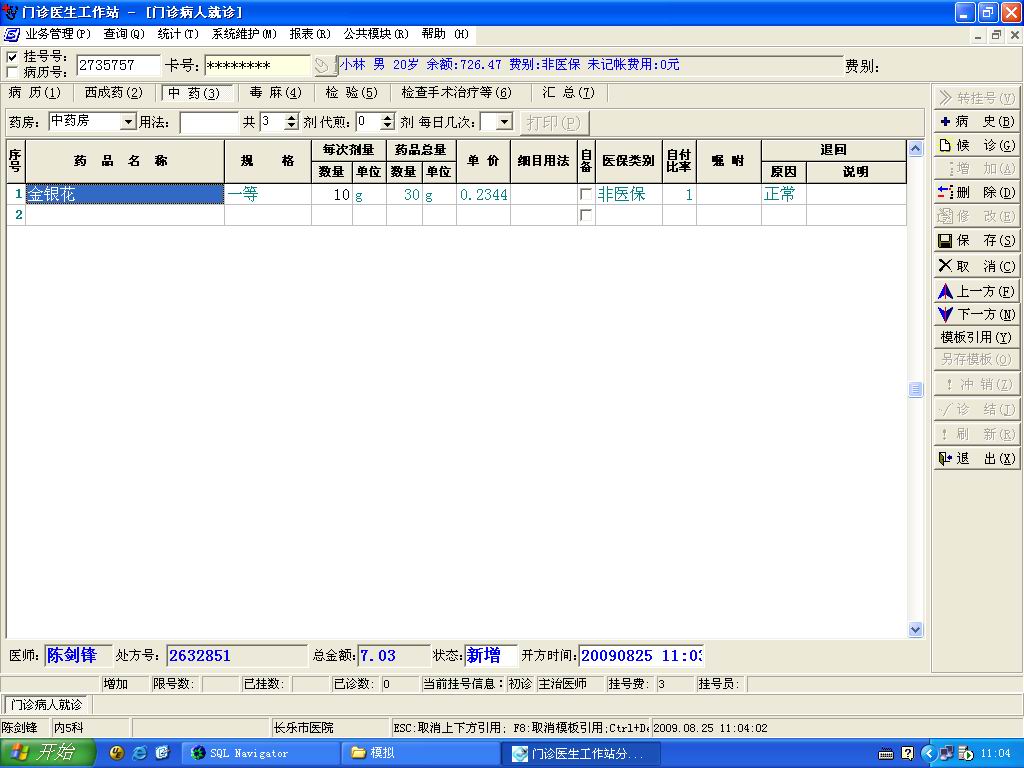Viewport: 1024px width, 768px height.
Task: Toggle the 挂号号 checkbox
Action: click(12, 57)
